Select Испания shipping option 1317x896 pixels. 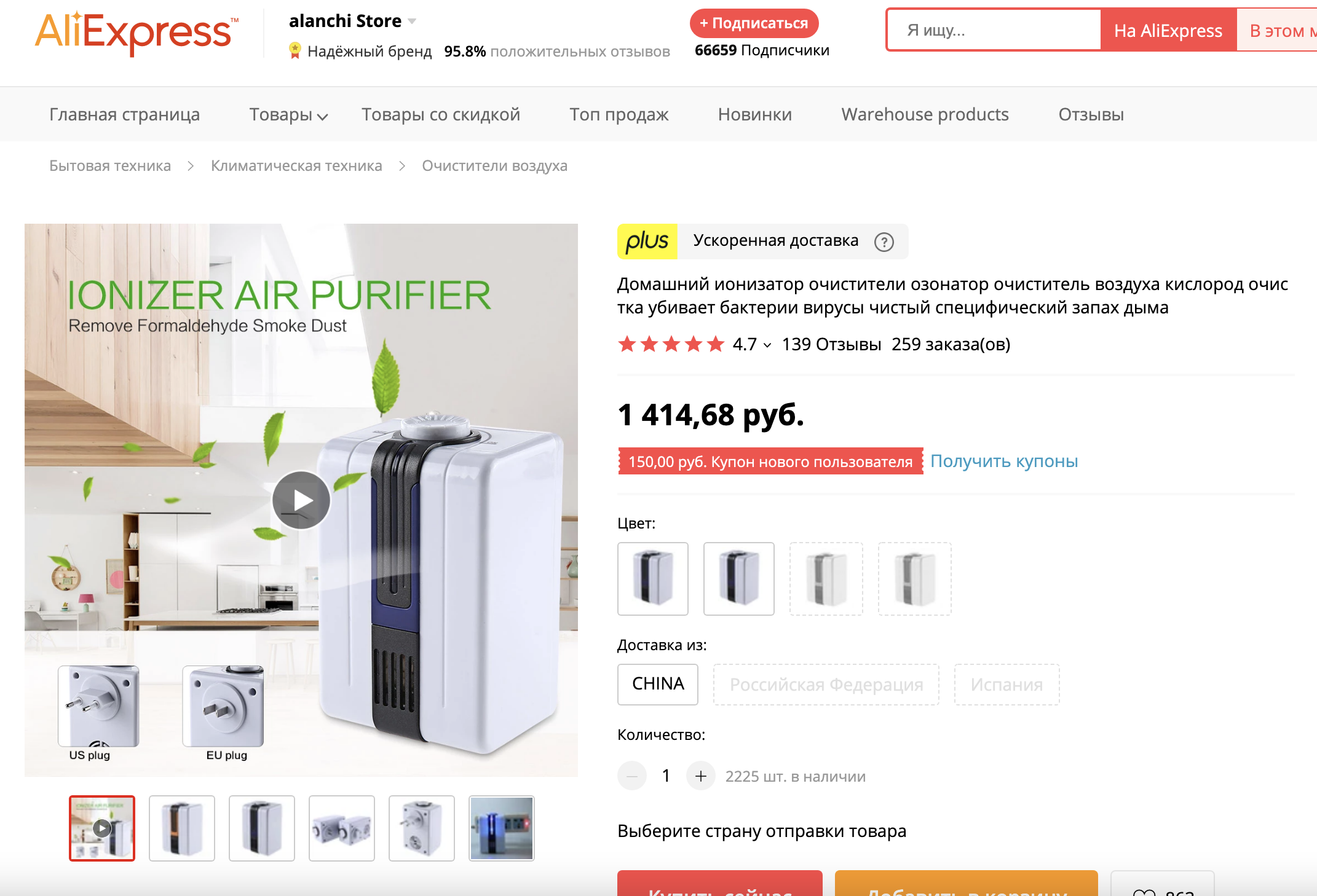[1007, 684]
